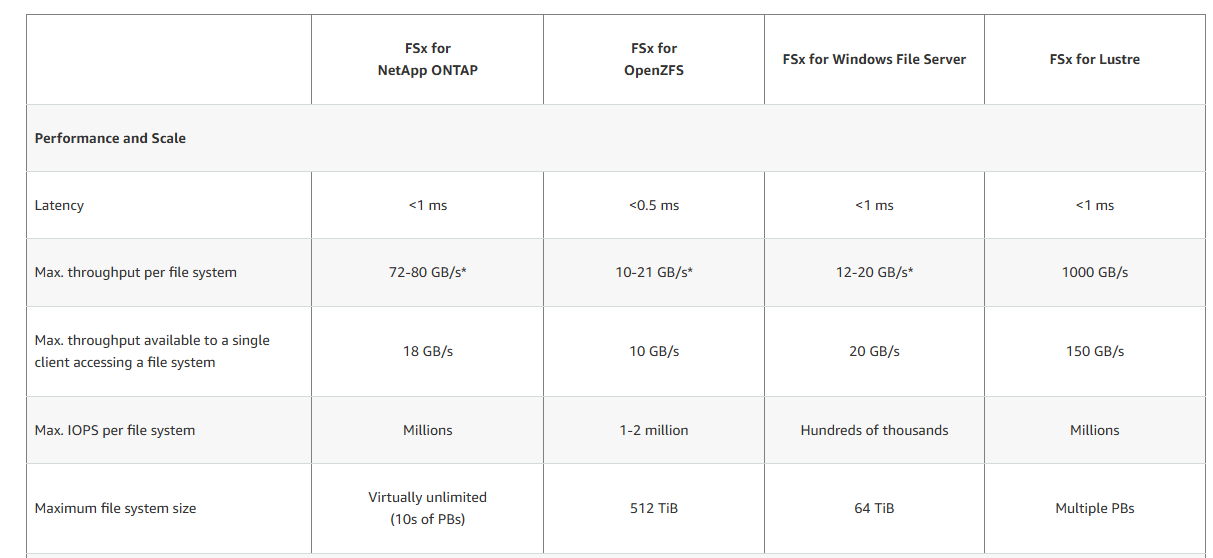
Task: Click the FSx for Windows File Server header
Action: (874, 59)
